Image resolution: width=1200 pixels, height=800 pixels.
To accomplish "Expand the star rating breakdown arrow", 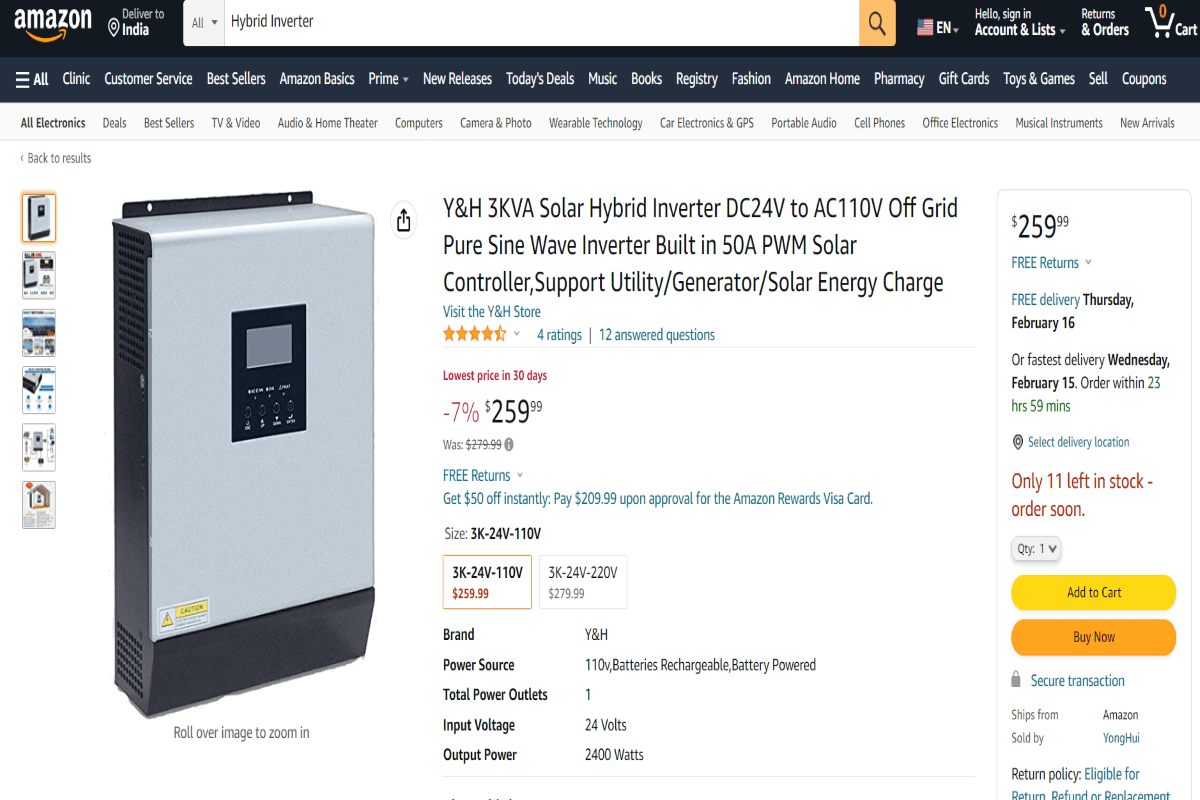I will tap(517, 334).
